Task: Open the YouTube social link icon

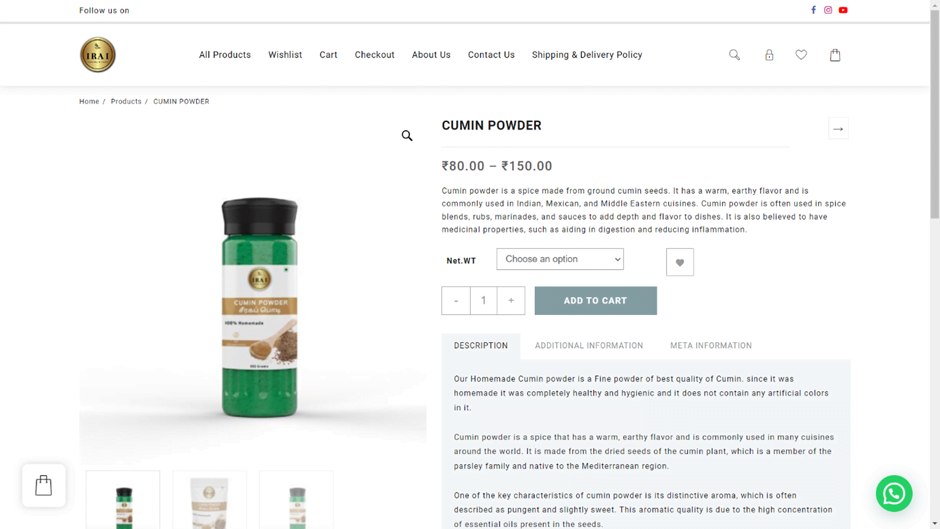Action: [843, 10]
